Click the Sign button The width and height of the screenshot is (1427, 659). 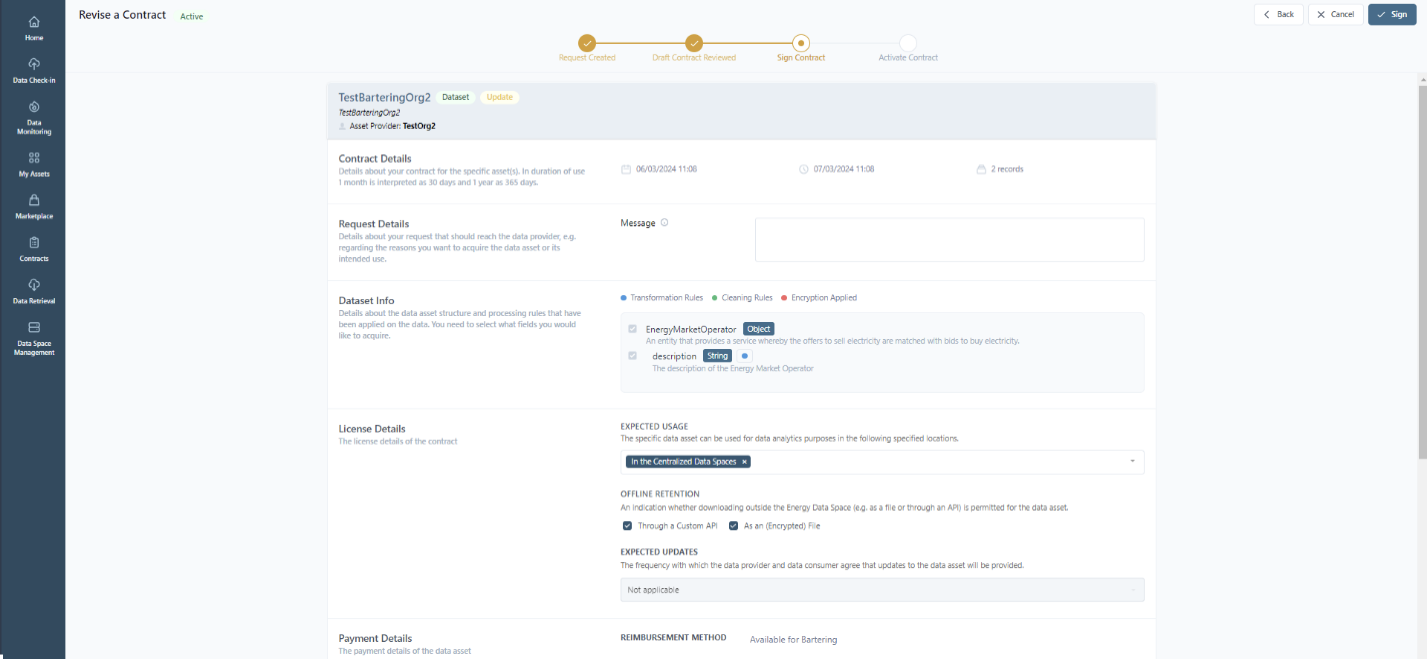1392,14
